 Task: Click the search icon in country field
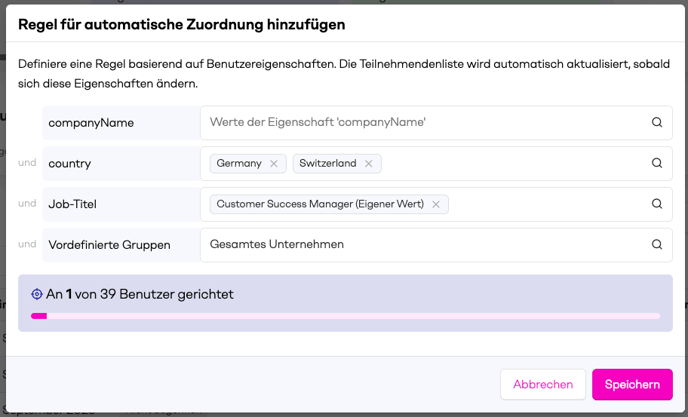[657, 163]
